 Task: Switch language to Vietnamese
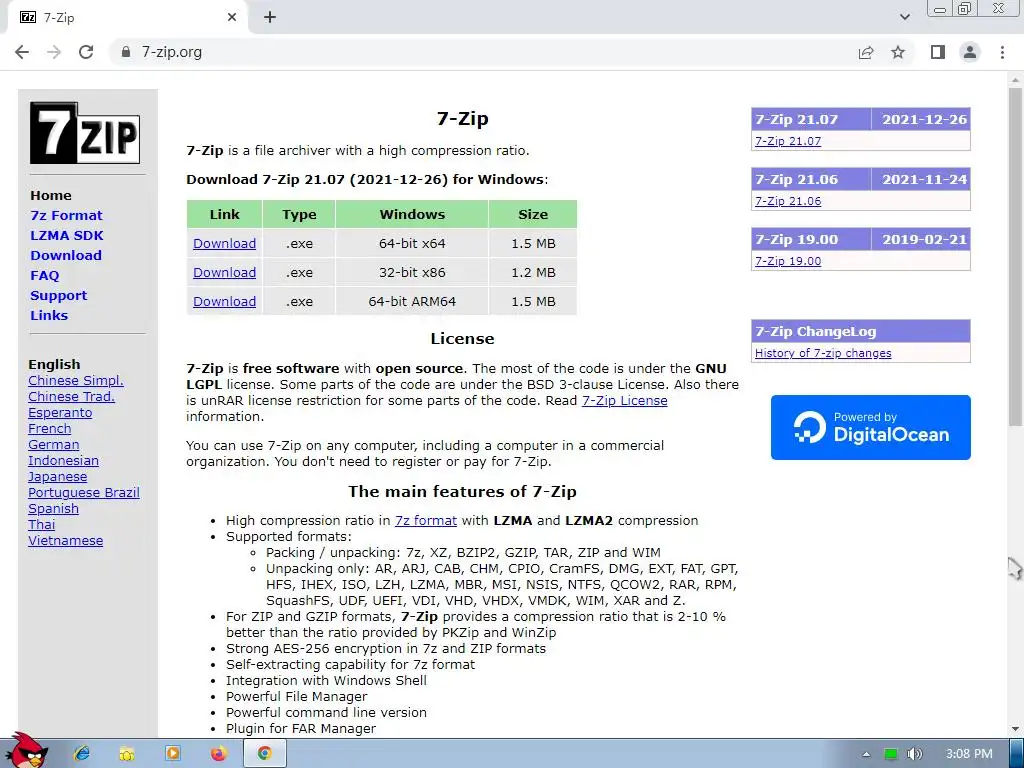(x=65, y=541)
